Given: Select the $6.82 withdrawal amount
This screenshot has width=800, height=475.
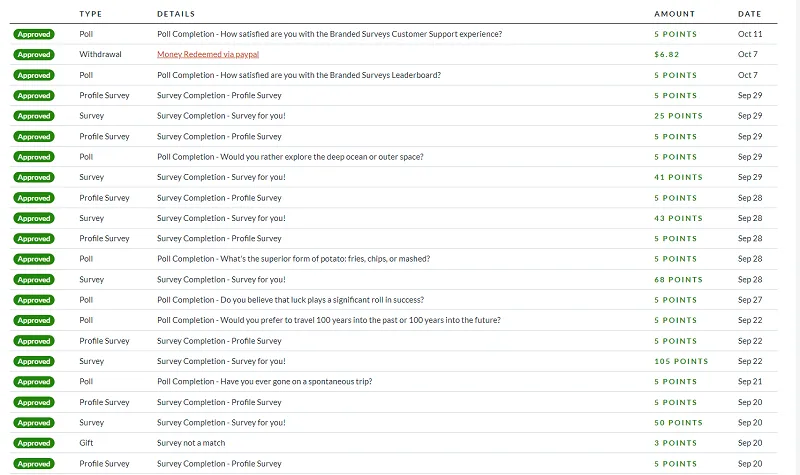Looking at the screenshot, I should [x=667, y=54].
